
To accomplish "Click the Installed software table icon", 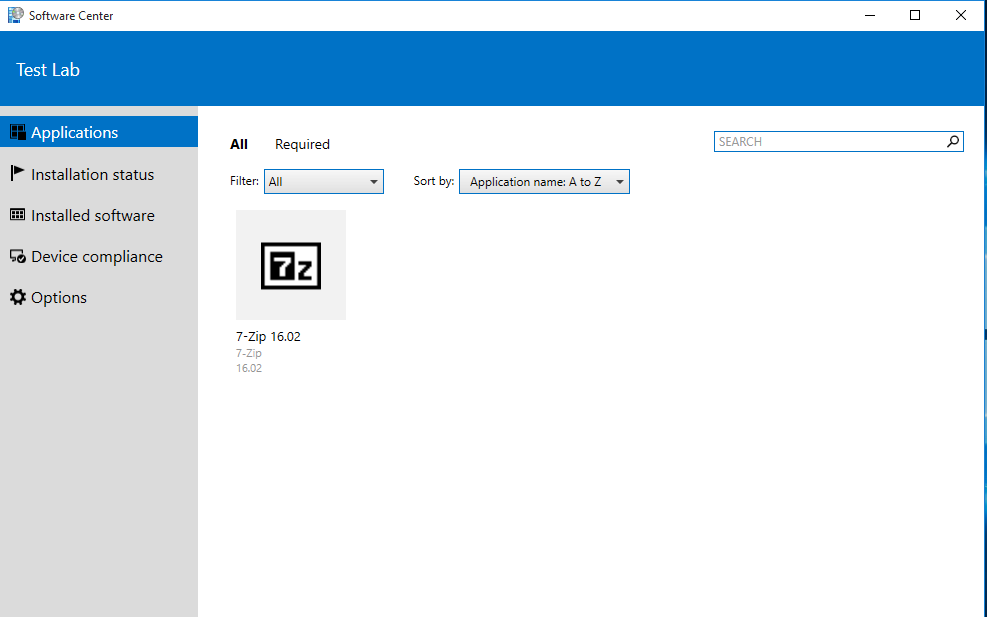I will [18, 215].
